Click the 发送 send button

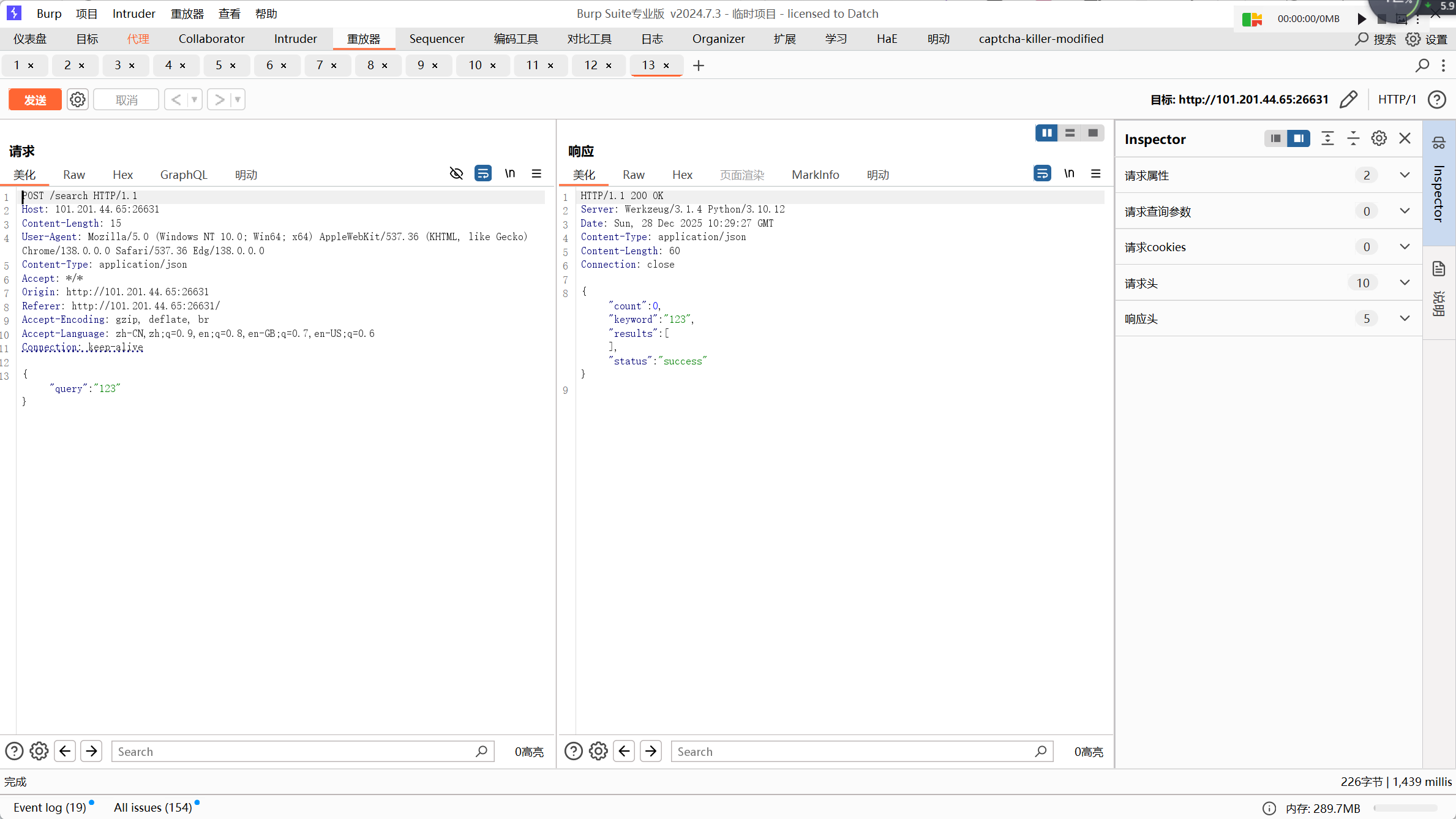(35, 100)
